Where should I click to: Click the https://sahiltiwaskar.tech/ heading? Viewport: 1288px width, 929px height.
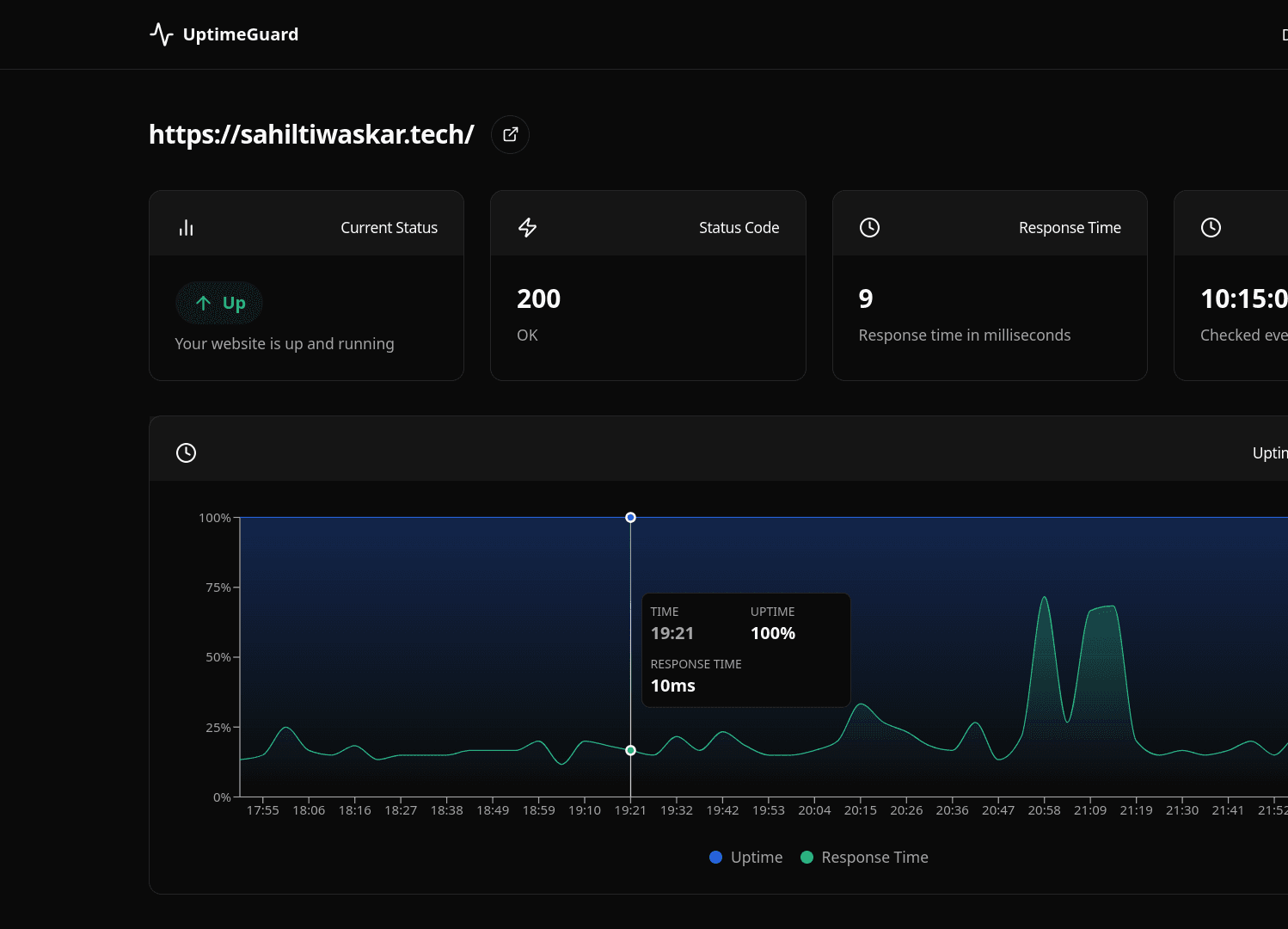pos(311,134)
